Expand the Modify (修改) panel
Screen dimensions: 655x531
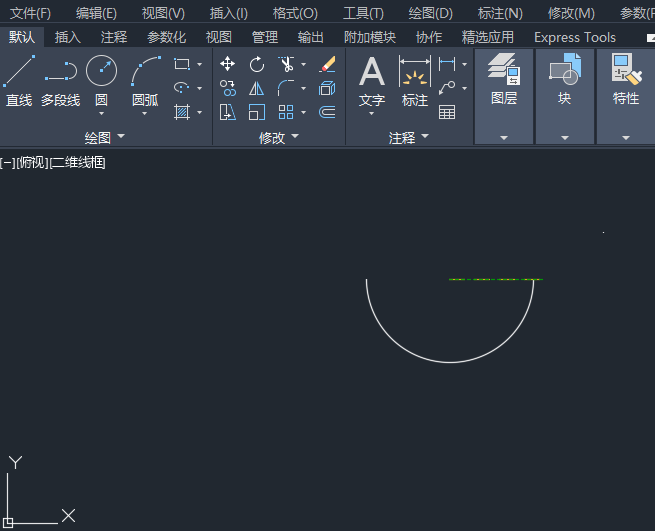[x=279, y=137]
